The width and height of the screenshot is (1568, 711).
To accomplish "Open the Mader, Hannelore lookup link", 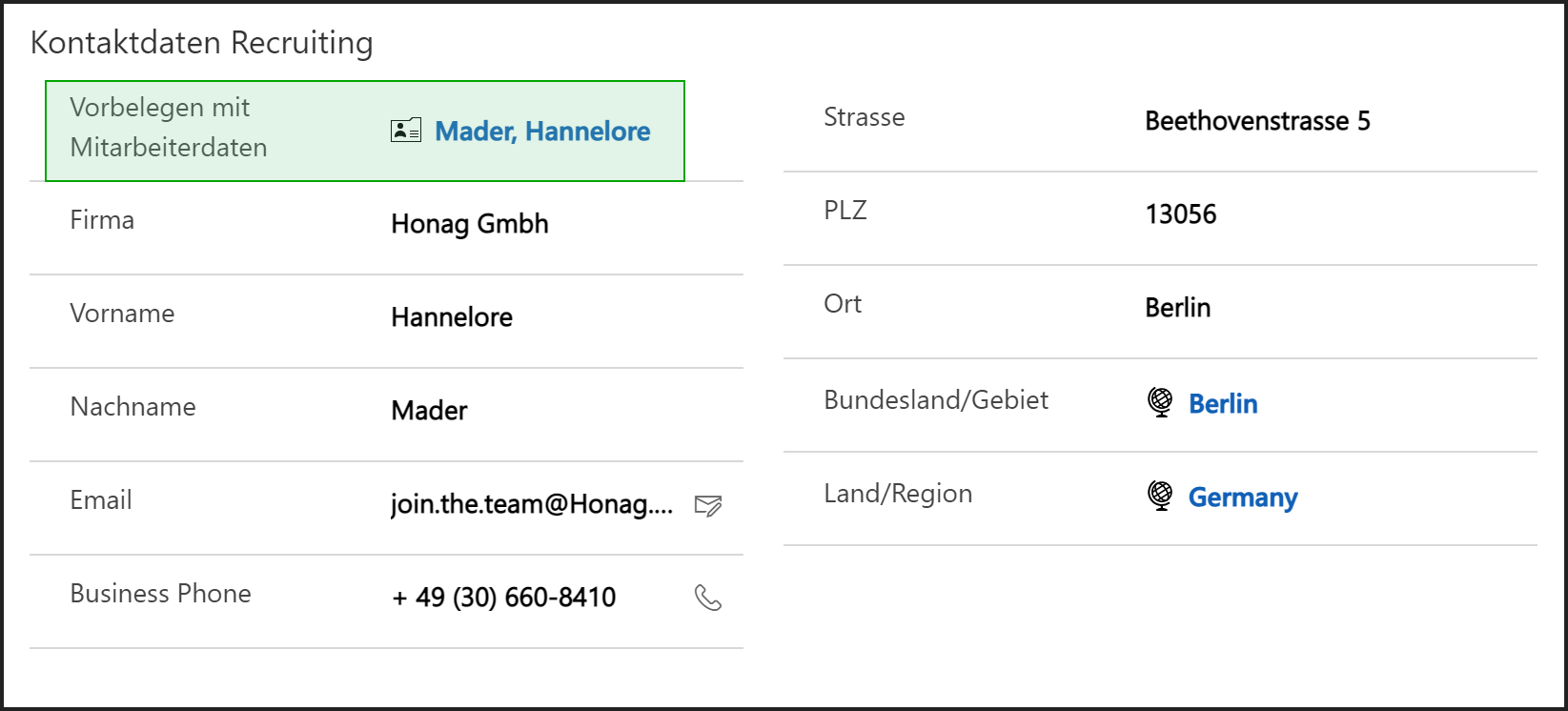I will point(542,132).
